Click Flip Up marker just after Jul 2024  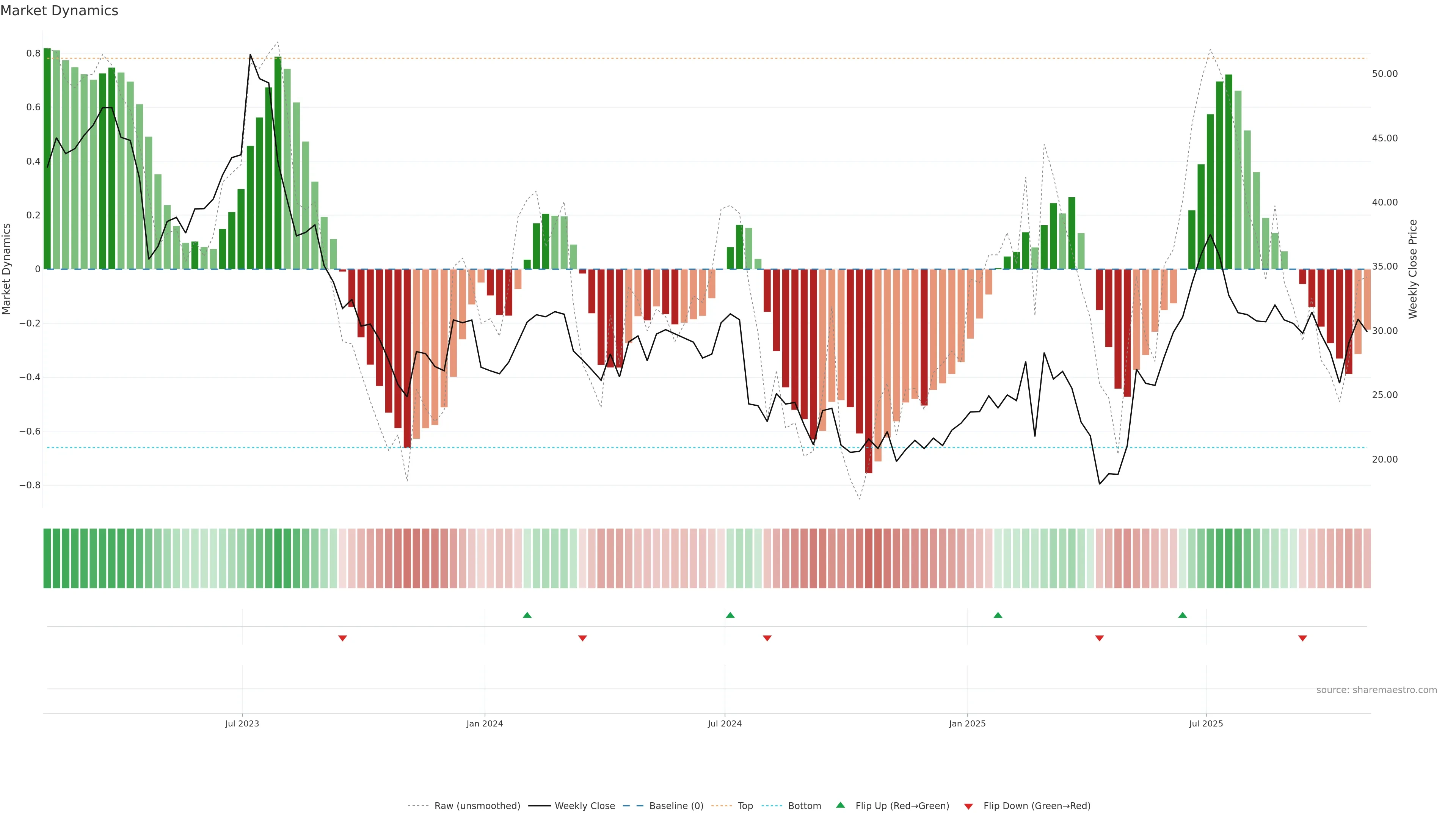point(730,615)
